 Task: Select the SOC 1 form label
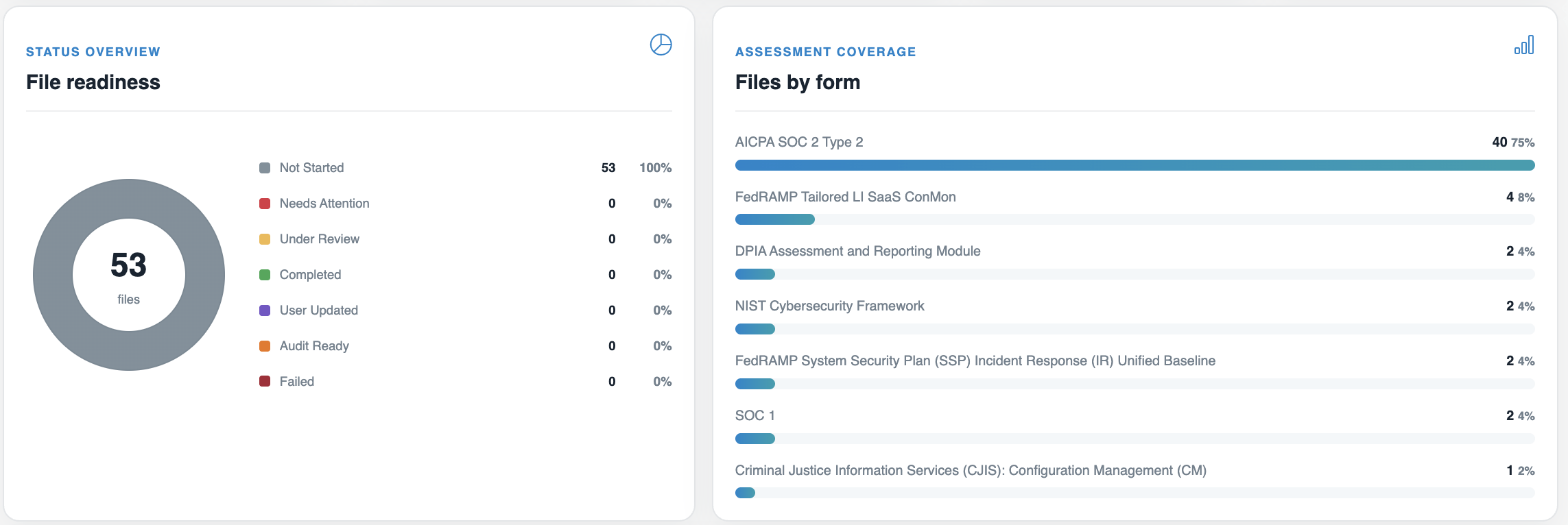coord(755,415)
